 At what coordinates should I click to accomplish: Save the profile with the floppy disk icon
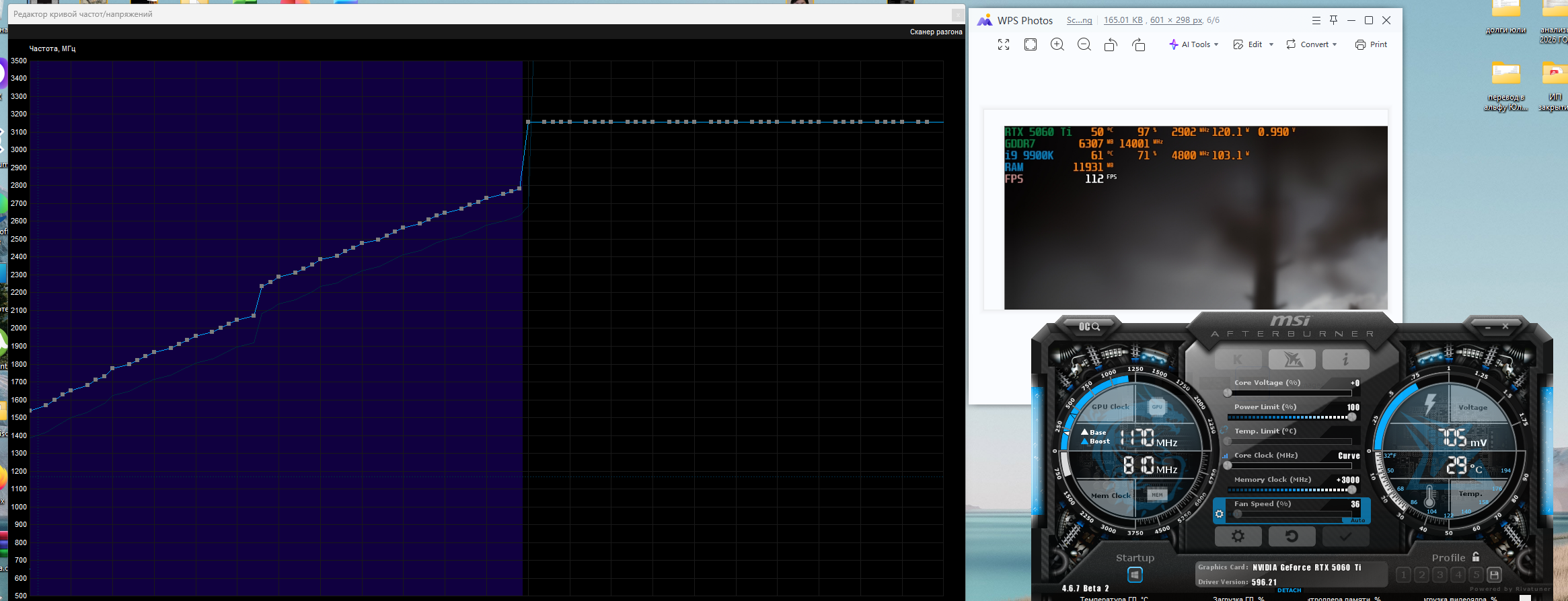(x=1494, y=575)
